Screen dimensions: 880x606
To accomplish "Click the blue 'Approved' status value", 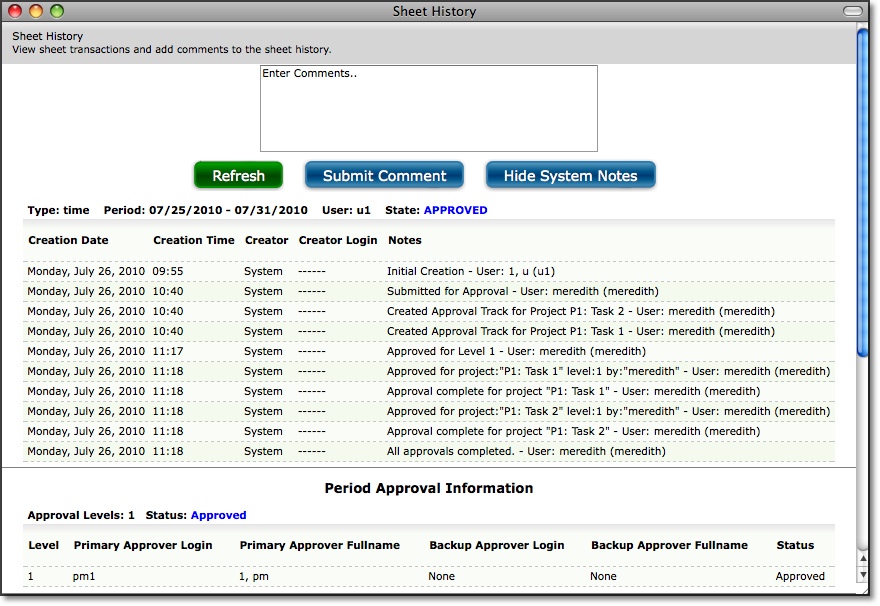I will [x=218, y=515].
